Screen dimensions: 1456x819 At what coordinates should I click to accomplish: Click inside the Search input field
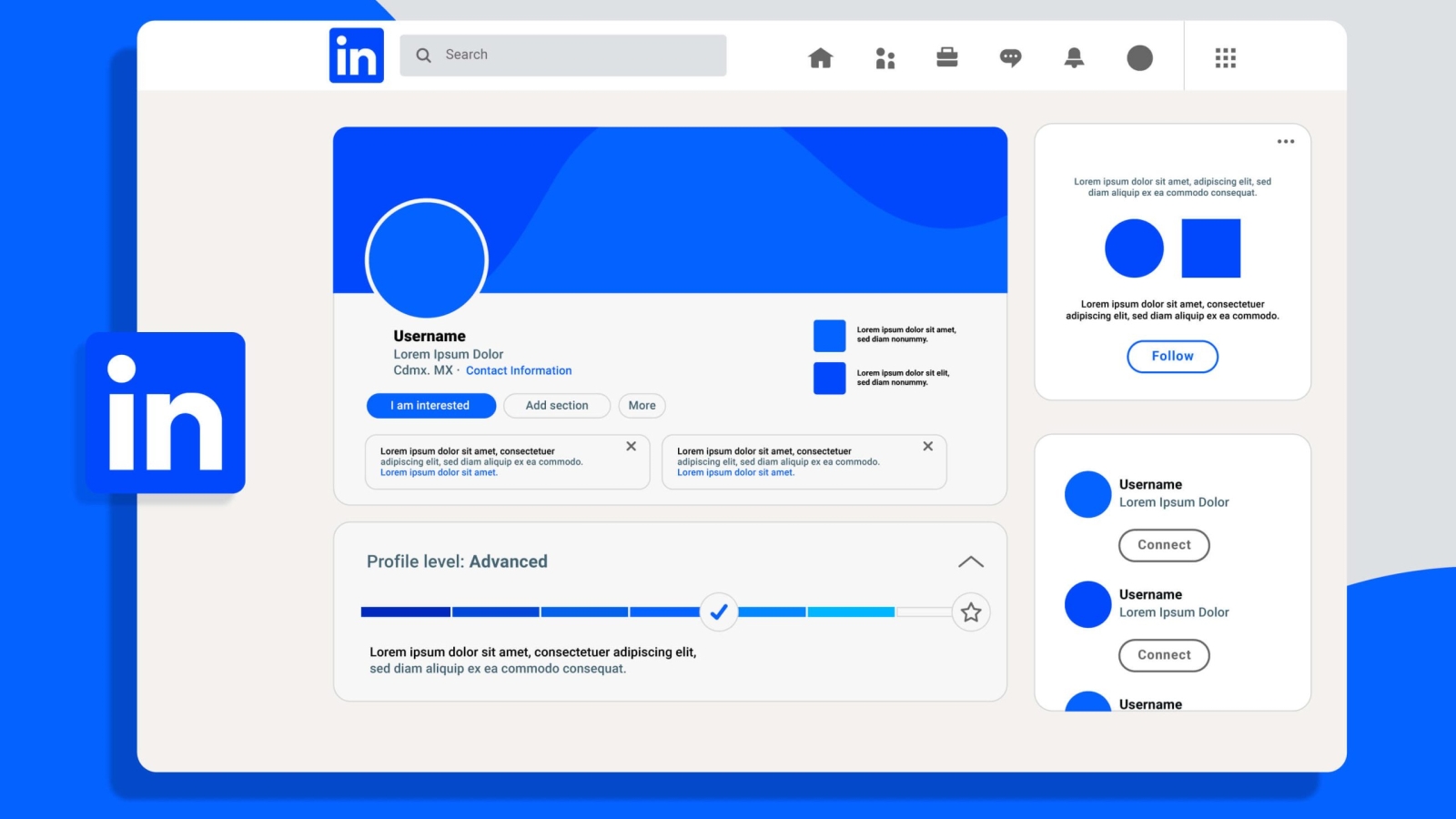pyautogui.click(x=562, y=55)
